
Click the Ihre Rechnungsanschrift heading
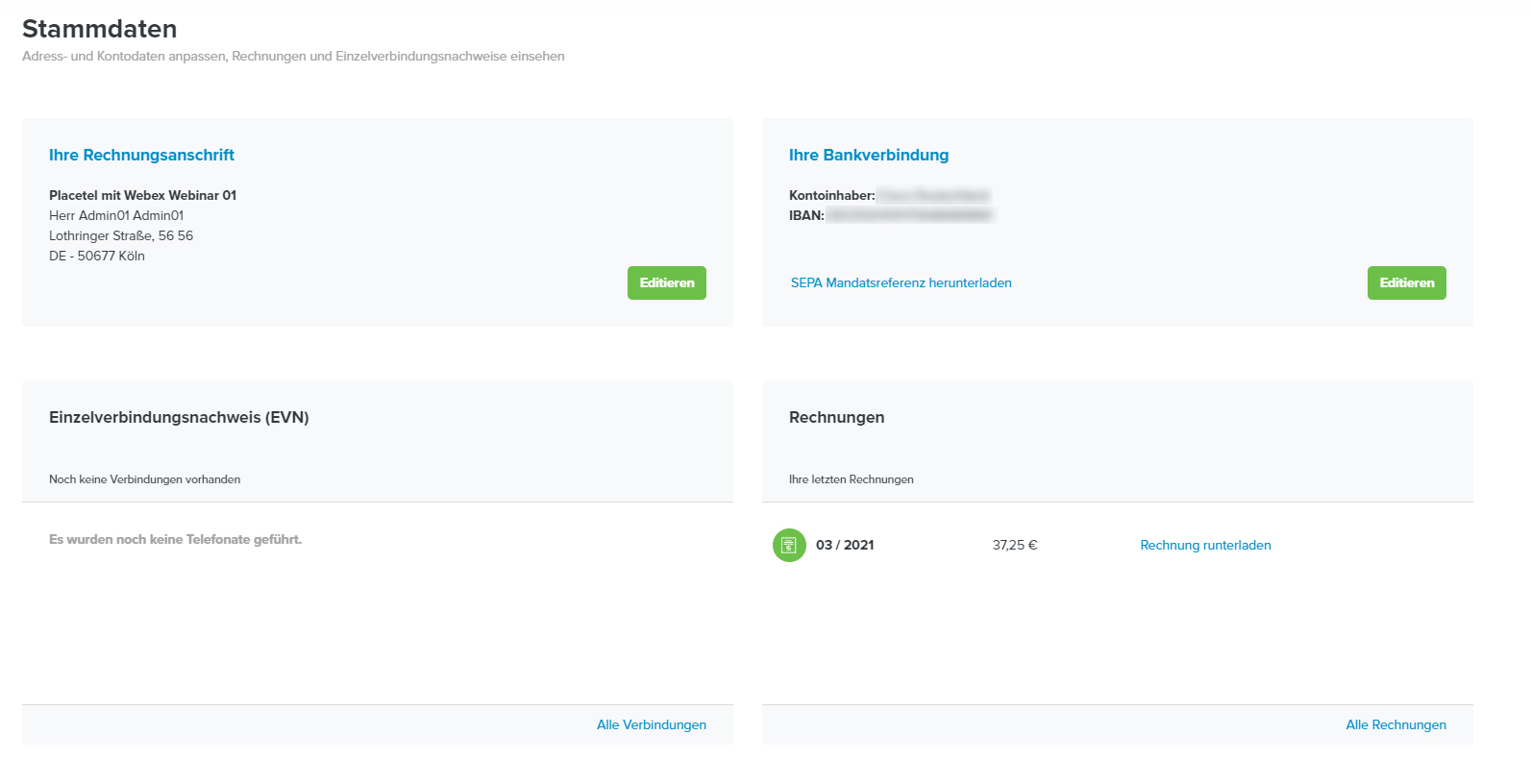[x=141, y=155]
